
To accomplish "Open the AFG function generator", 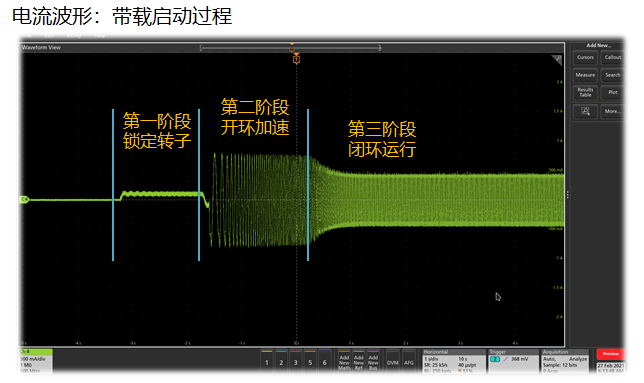I will [x=409, y=361].
